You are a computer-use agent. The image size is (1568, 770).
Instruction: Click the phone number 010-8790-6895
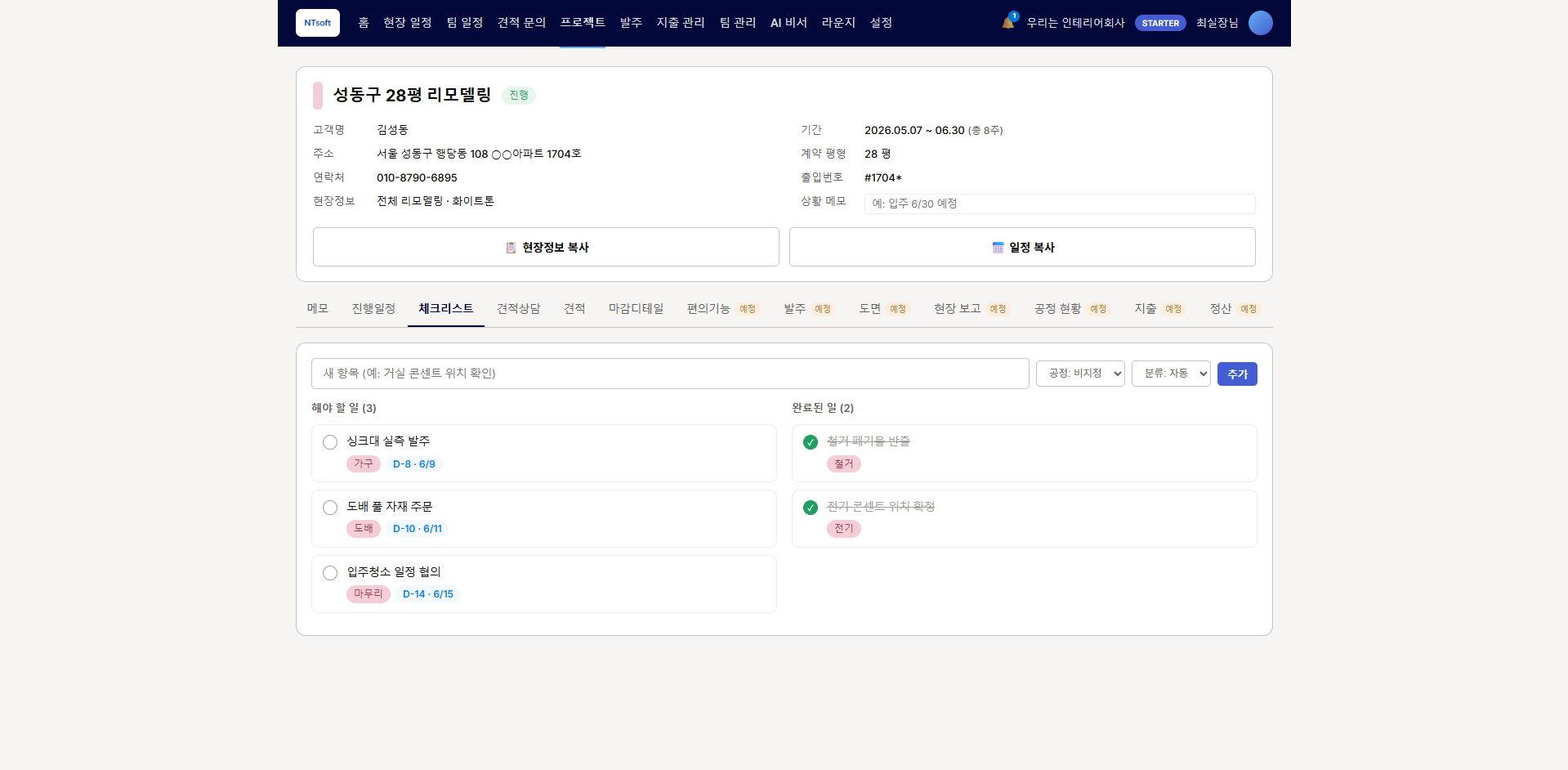(417, 177)
